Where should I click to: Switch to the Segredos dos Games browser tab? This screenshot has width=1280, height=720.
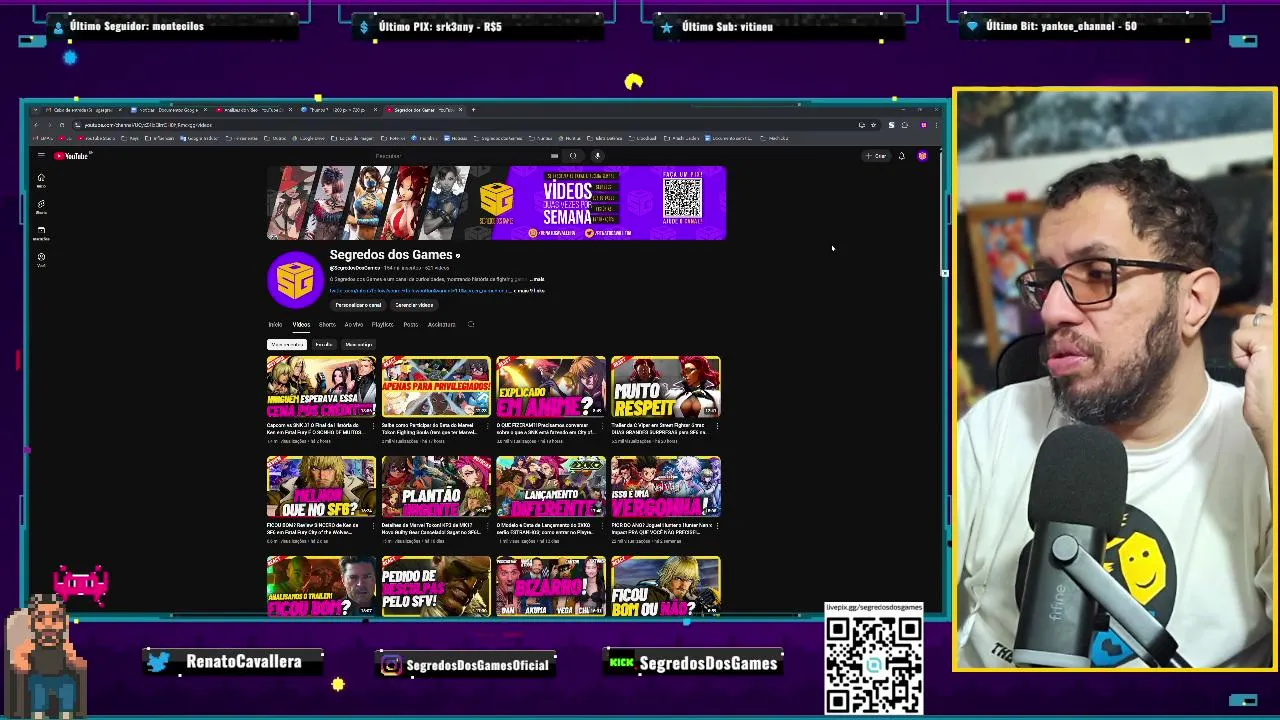click(426, 110)
